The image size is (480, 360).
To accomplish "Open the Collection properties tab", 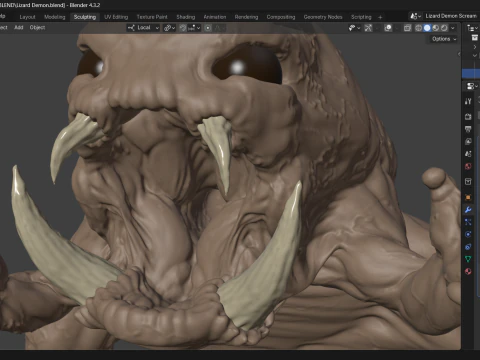I will click(468, 182).
